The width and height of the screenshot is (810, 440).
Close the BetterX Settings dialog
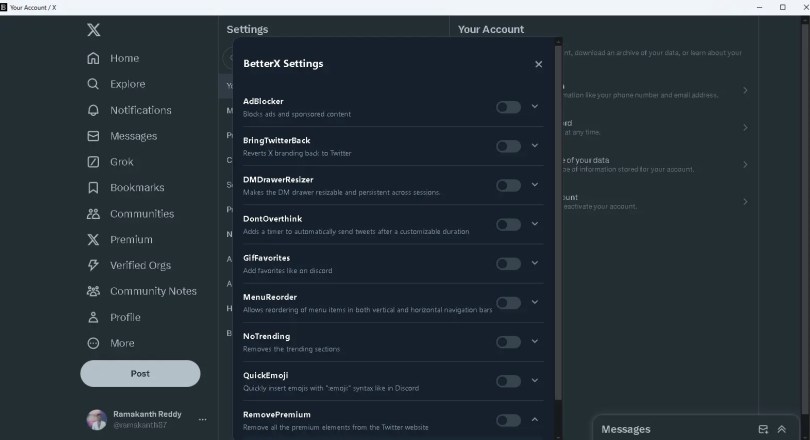pos(538,64)
